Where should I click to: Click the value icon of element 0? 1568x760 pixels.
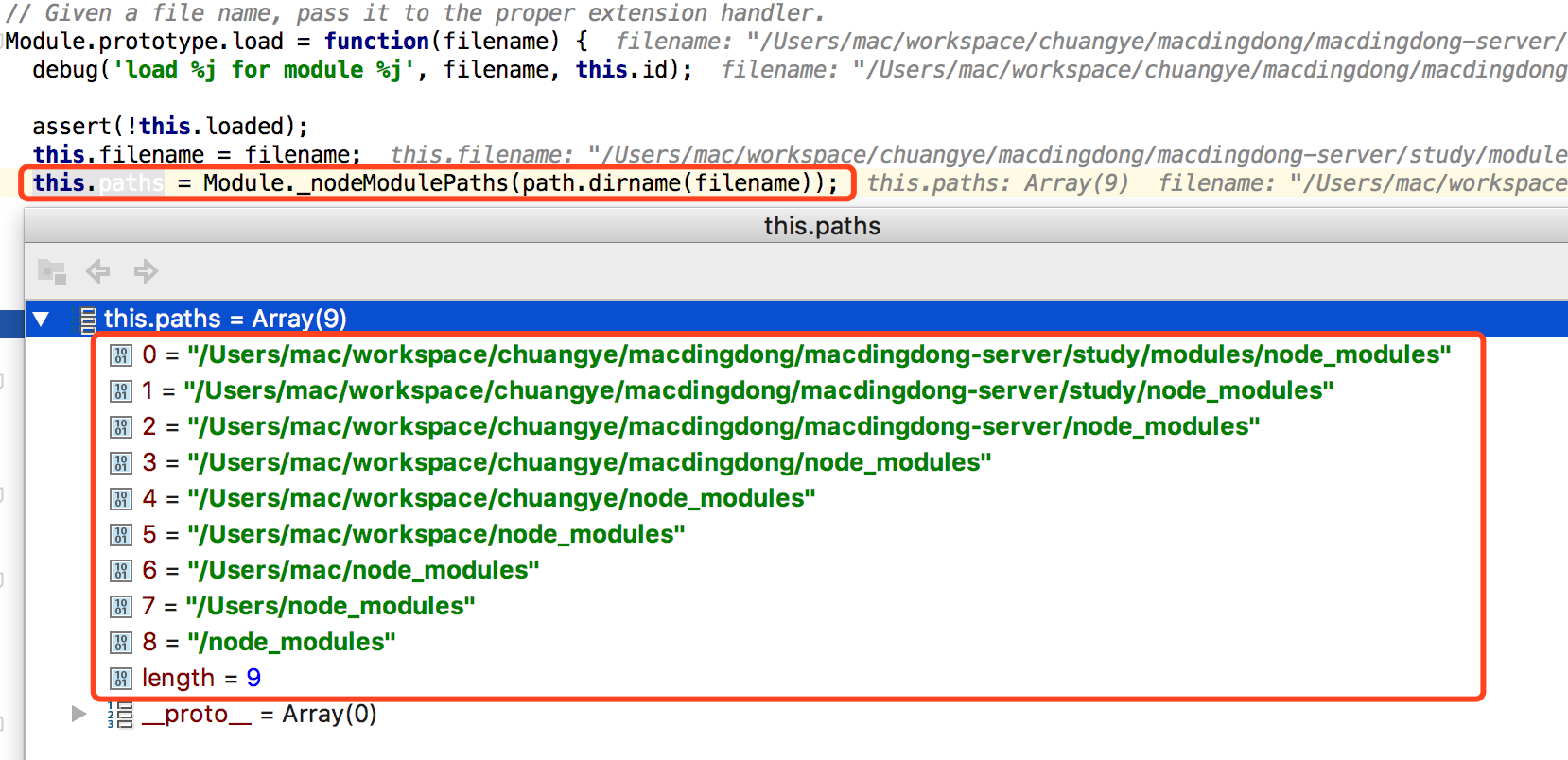121,355
